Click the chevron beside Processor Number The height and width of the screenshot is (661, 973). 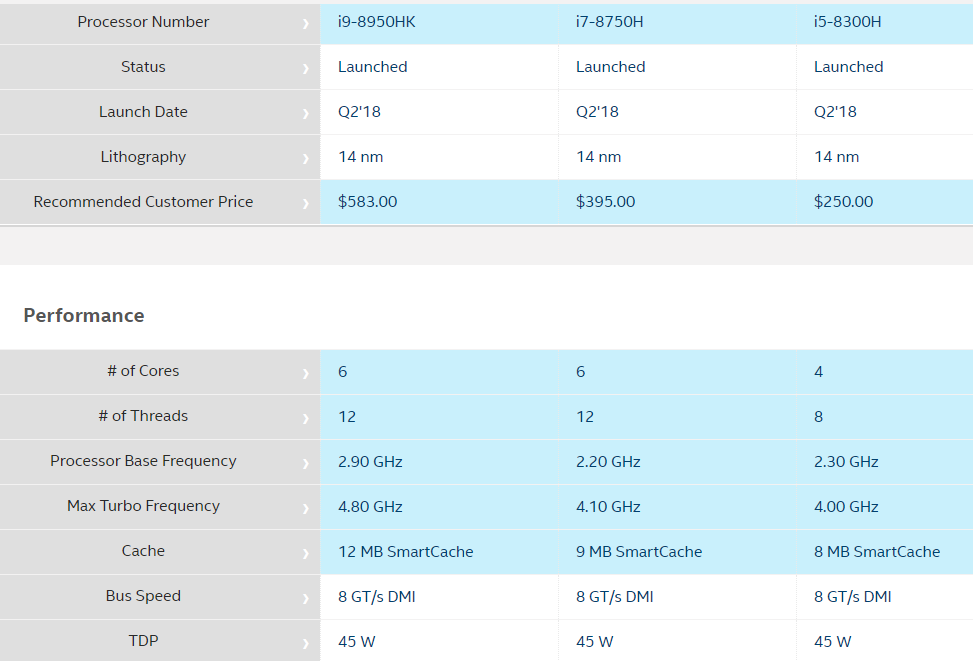click(x=306, y=23)
